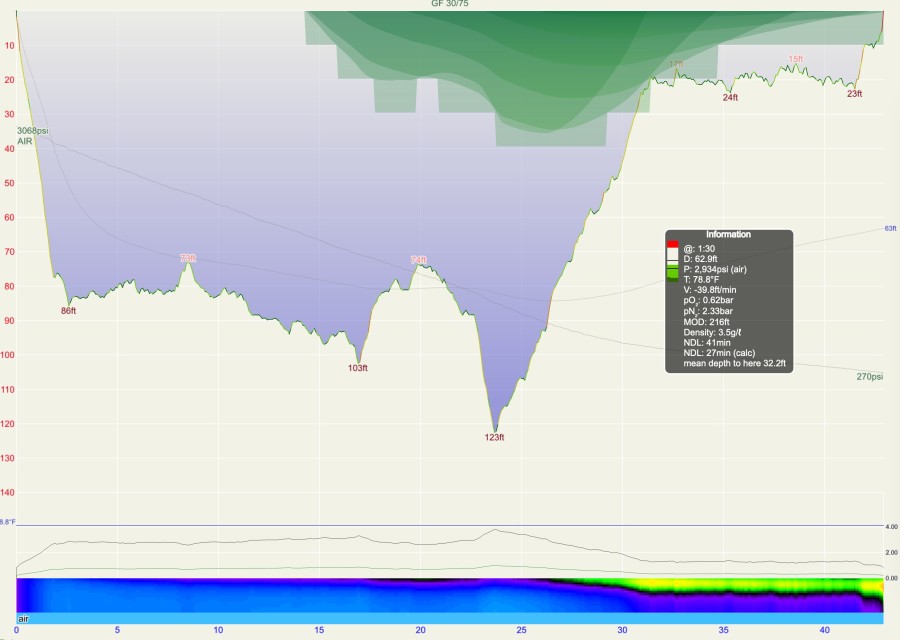Click the 4.00 value on right scale
The height and width of the screenshot is (640, 900).
[x=892, y=526]
